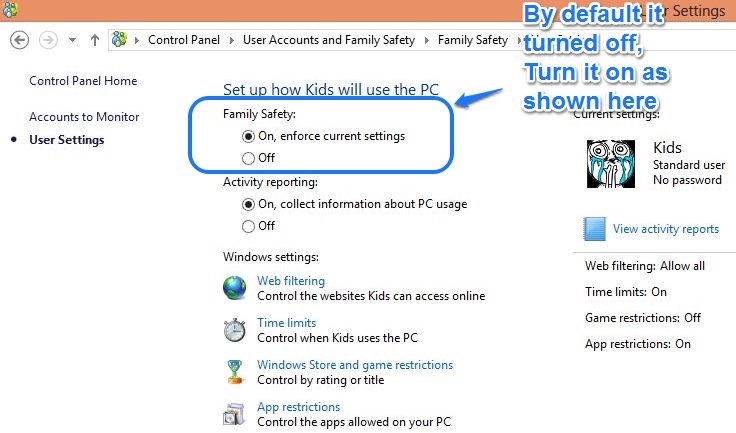Click the Forward navigation arrow

(x=47, y=40)
